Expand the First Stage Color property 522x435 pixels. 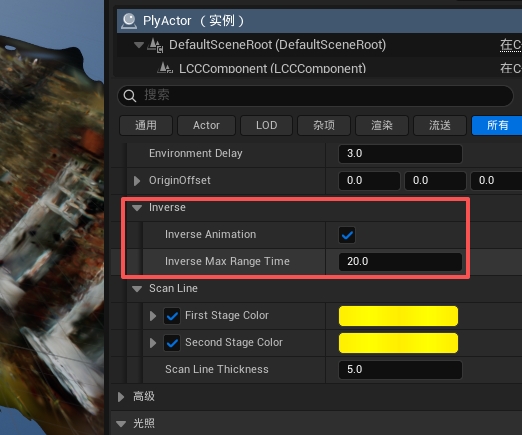[153, 316]
